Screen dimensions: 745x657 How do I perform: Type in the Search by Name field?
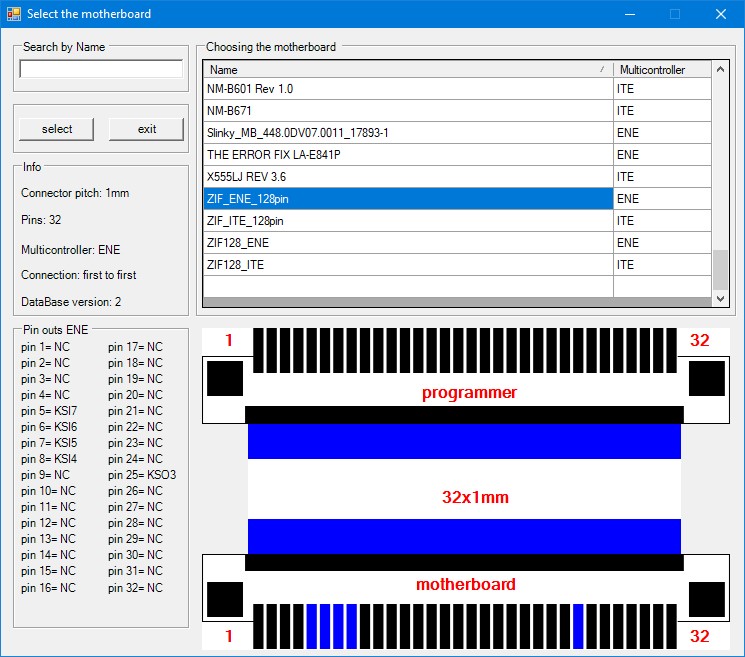101,69
